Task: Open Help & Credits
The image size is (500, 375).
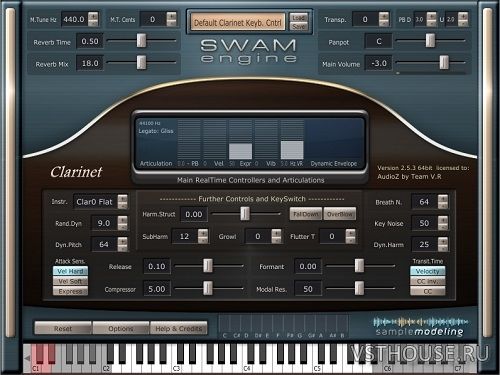Action: [179, 328]
